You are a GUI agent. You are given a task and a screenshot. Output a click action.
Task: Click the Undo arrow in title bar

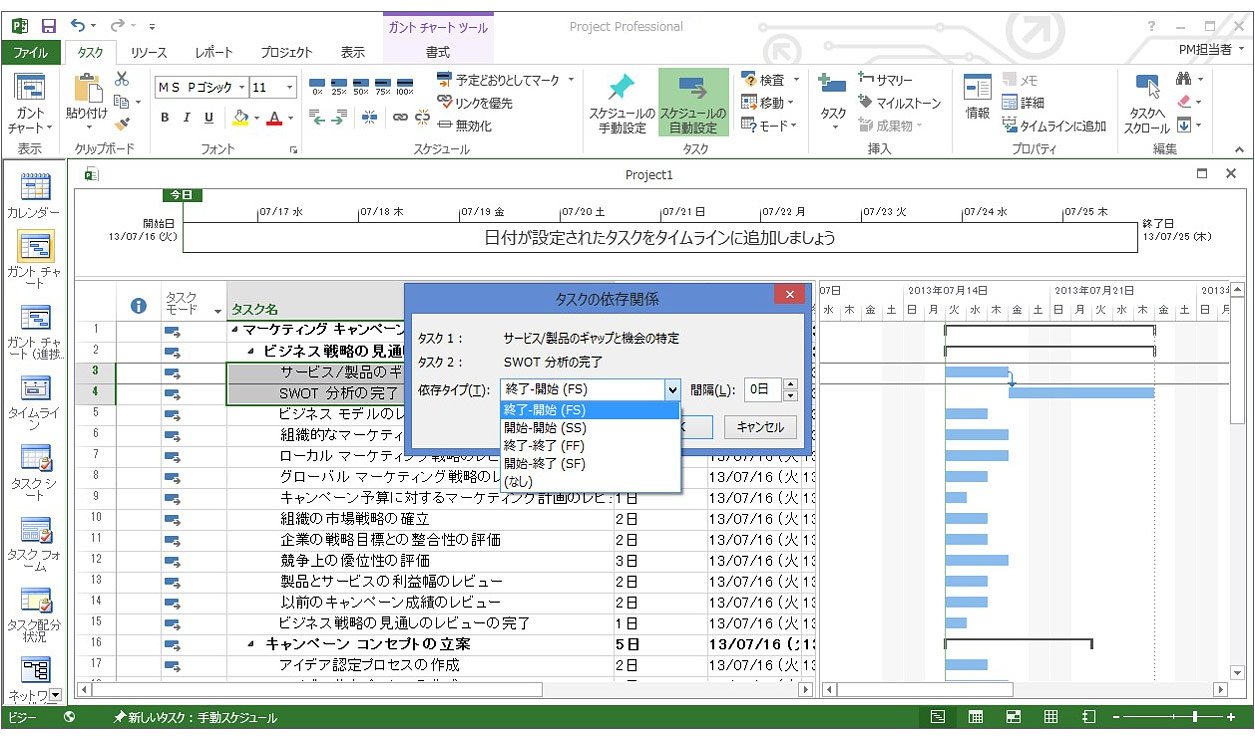click(x=78, y=26)
